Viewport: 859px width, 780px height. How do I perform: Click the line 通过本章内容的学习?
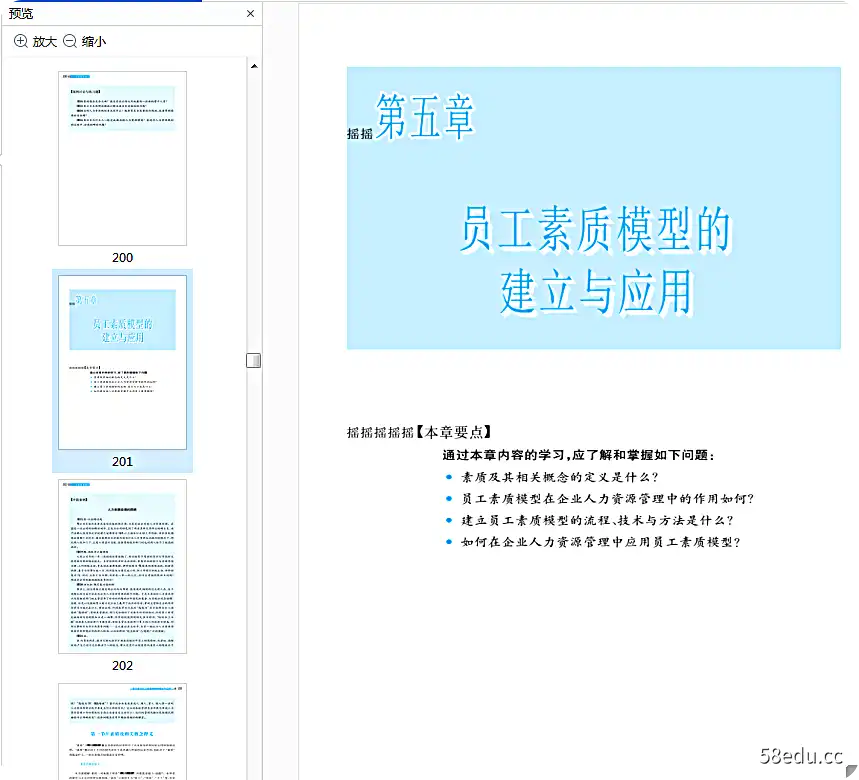(x=578, y=455)
